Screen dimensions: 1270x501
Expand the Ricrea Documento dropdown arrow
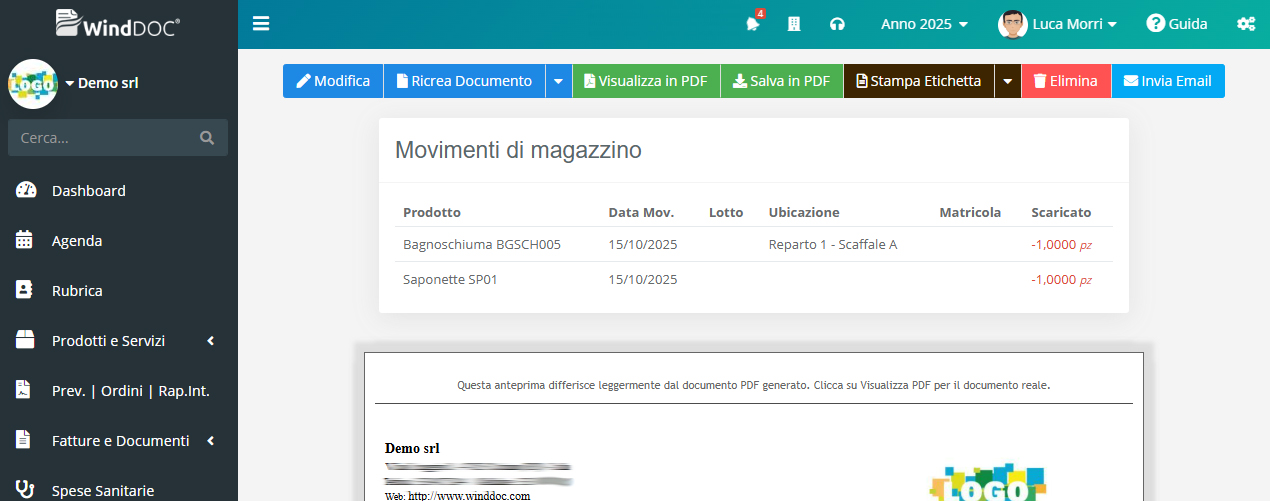click(x=558, y=81)
